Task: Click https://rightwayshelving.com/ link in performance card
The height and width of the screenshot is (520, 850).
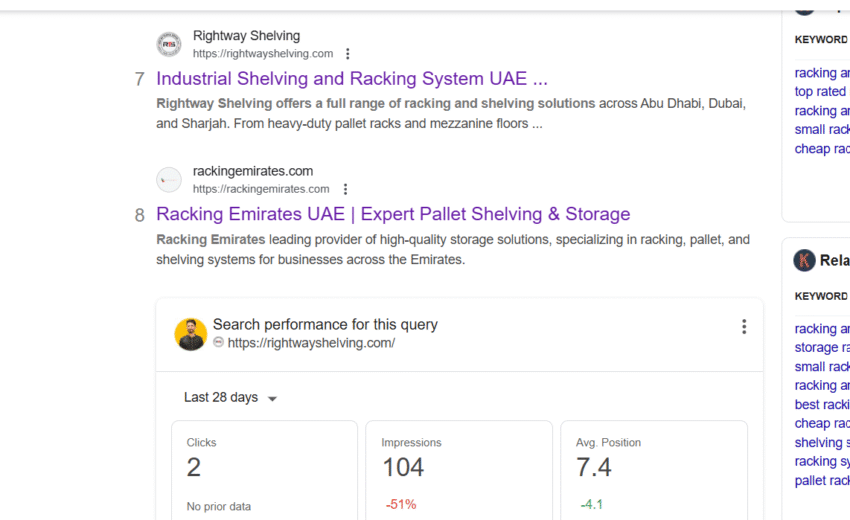Action: [x=311, y=343]
